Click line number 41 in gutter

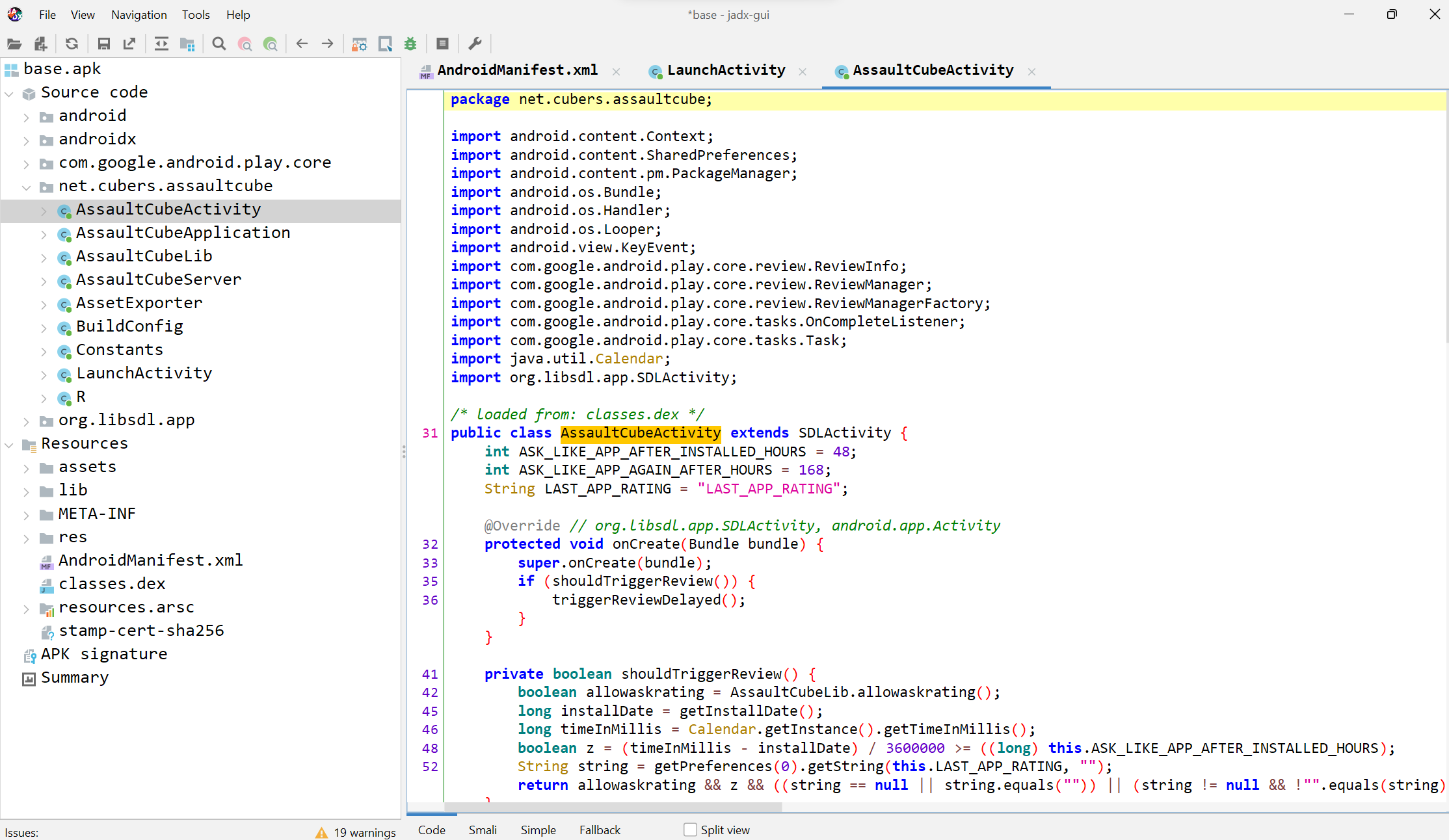430,674
